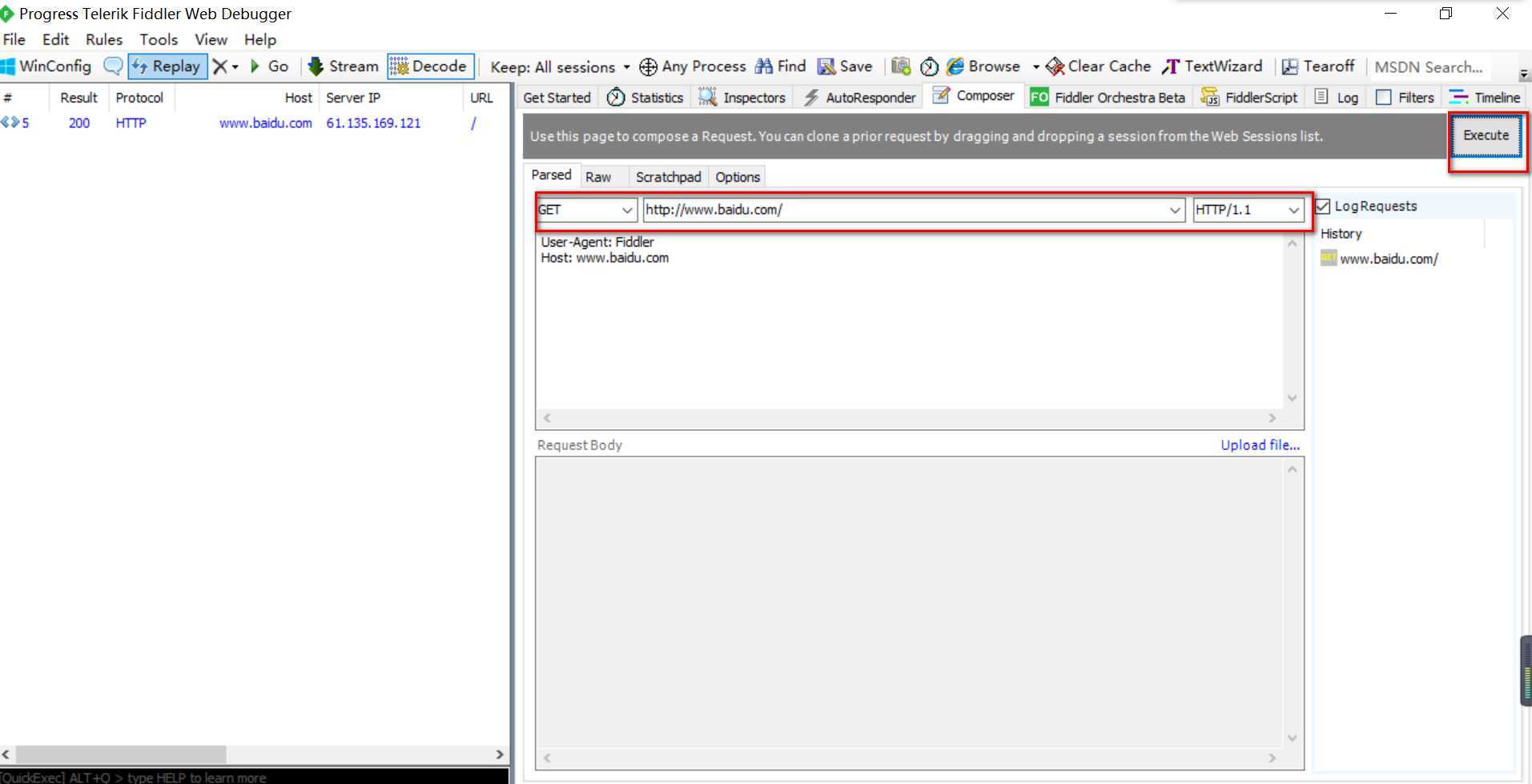Open the File menu

point(14,39)
